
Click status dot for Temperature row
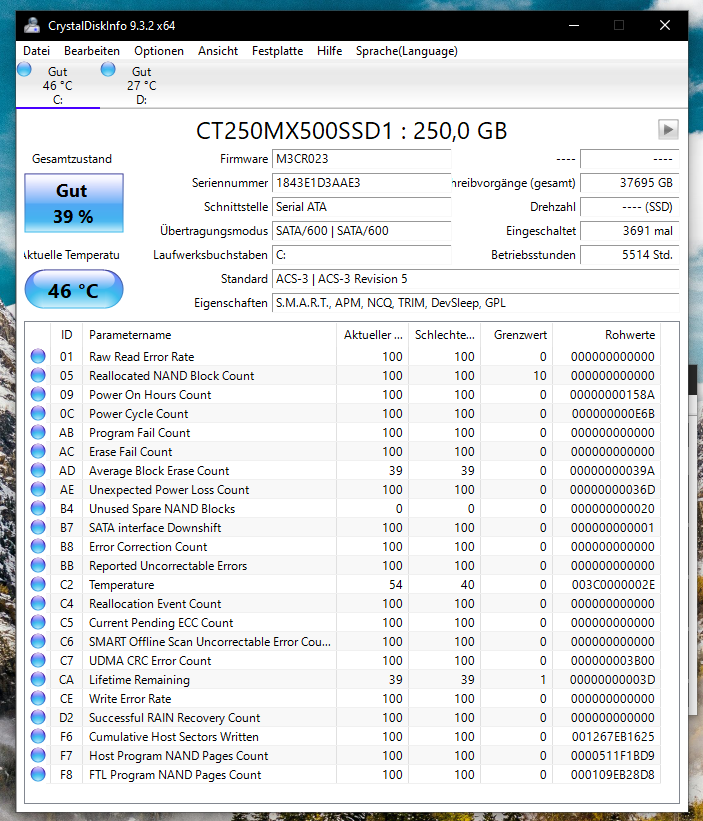coord(38,584)
